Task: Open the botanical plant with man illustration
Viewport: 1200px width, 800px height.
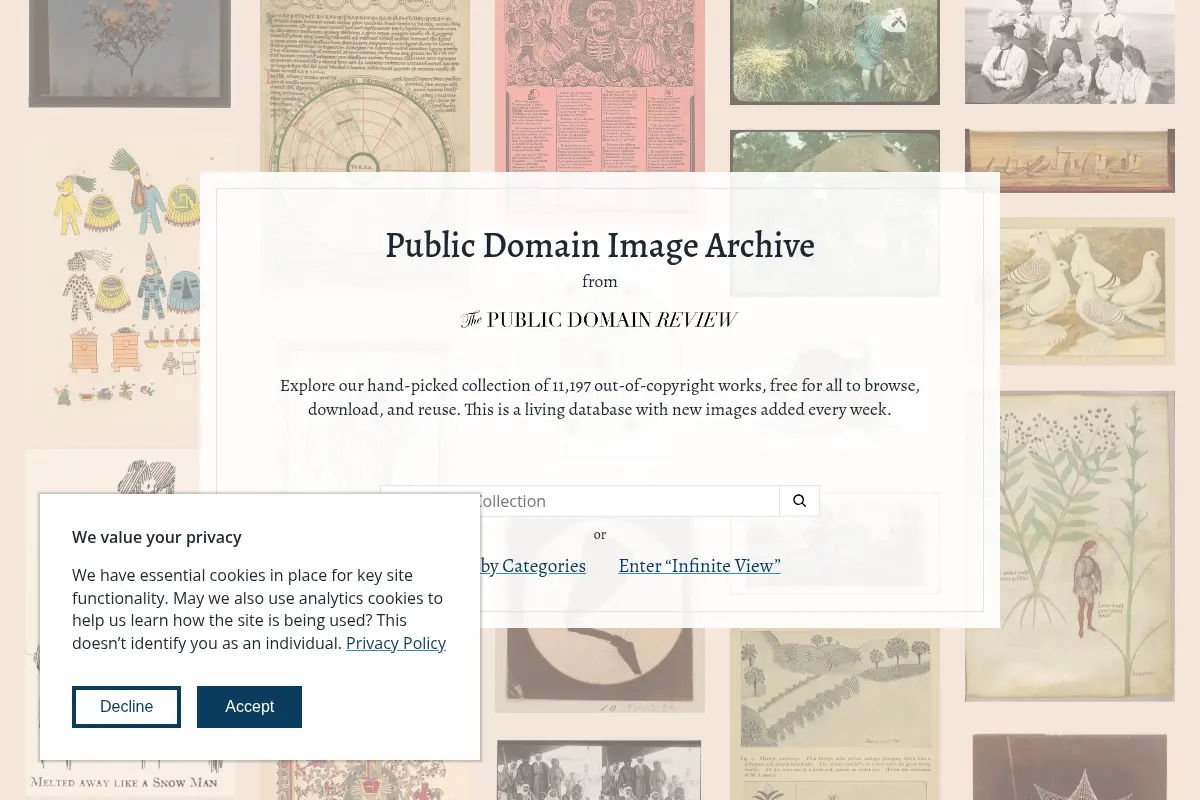Action: (x=1070, y=546)
